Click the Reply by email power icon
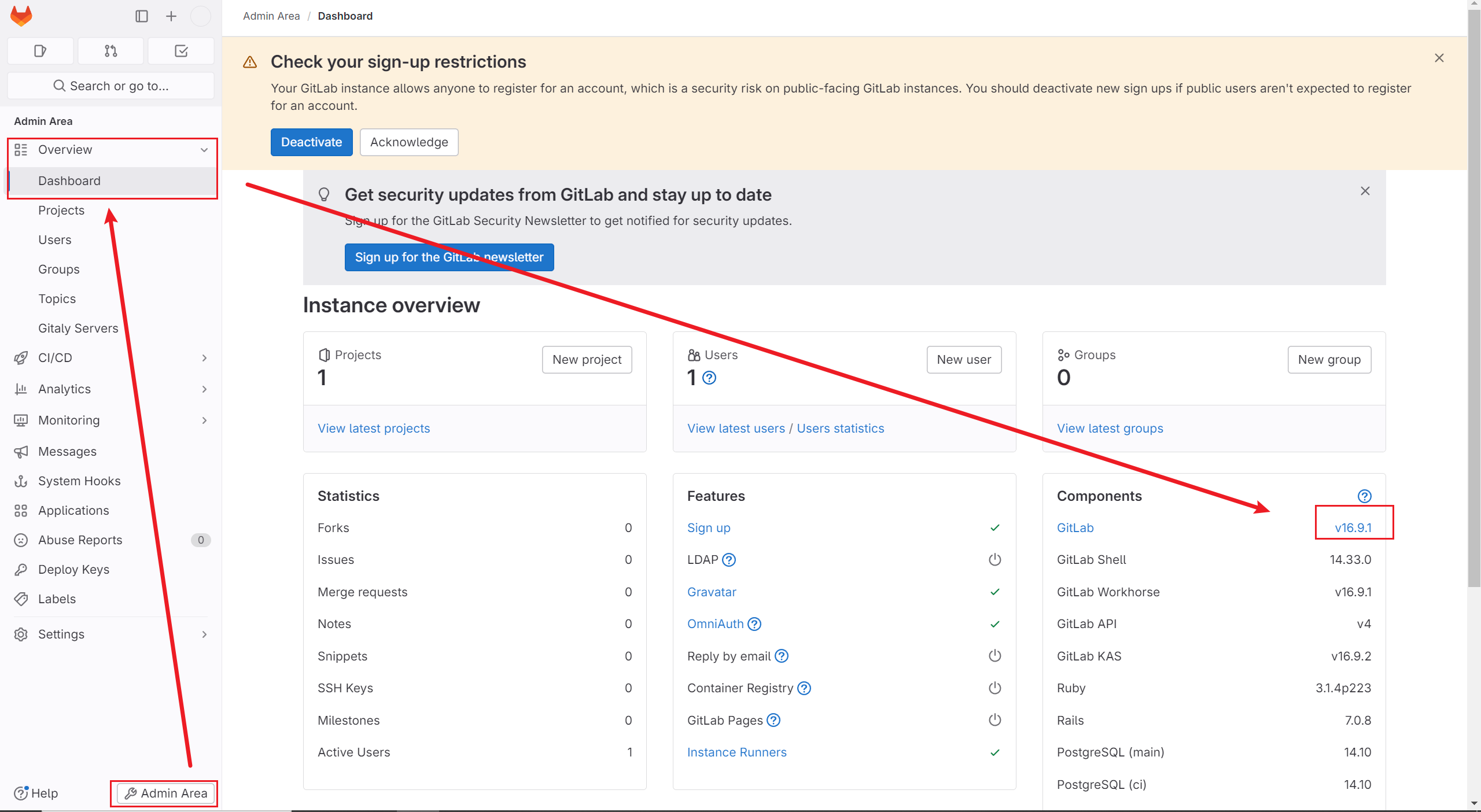Screen dimensions: 1481x812 [995, 656]
